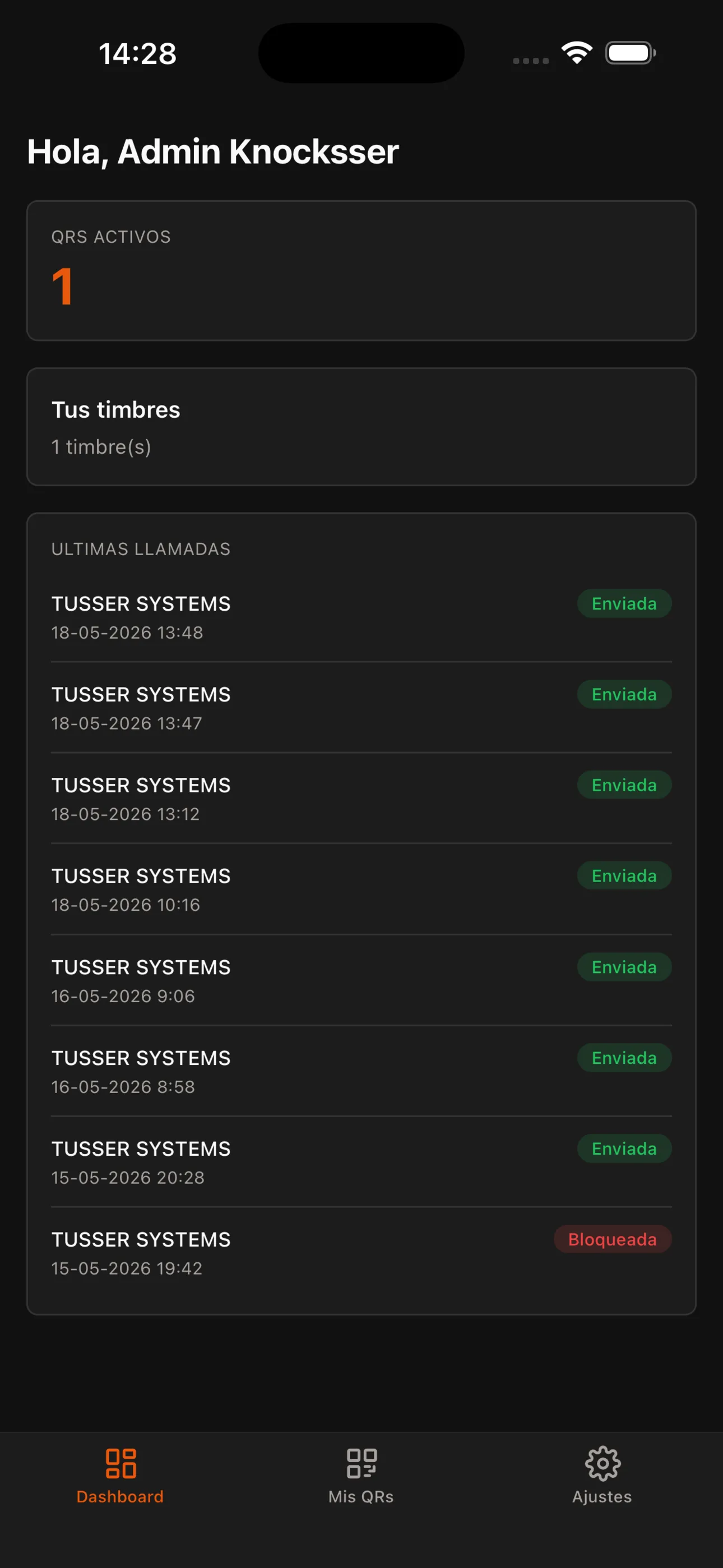Open the call from 18-05-2026 13:47
The image size is (723, 1568).
coord(361,708)
